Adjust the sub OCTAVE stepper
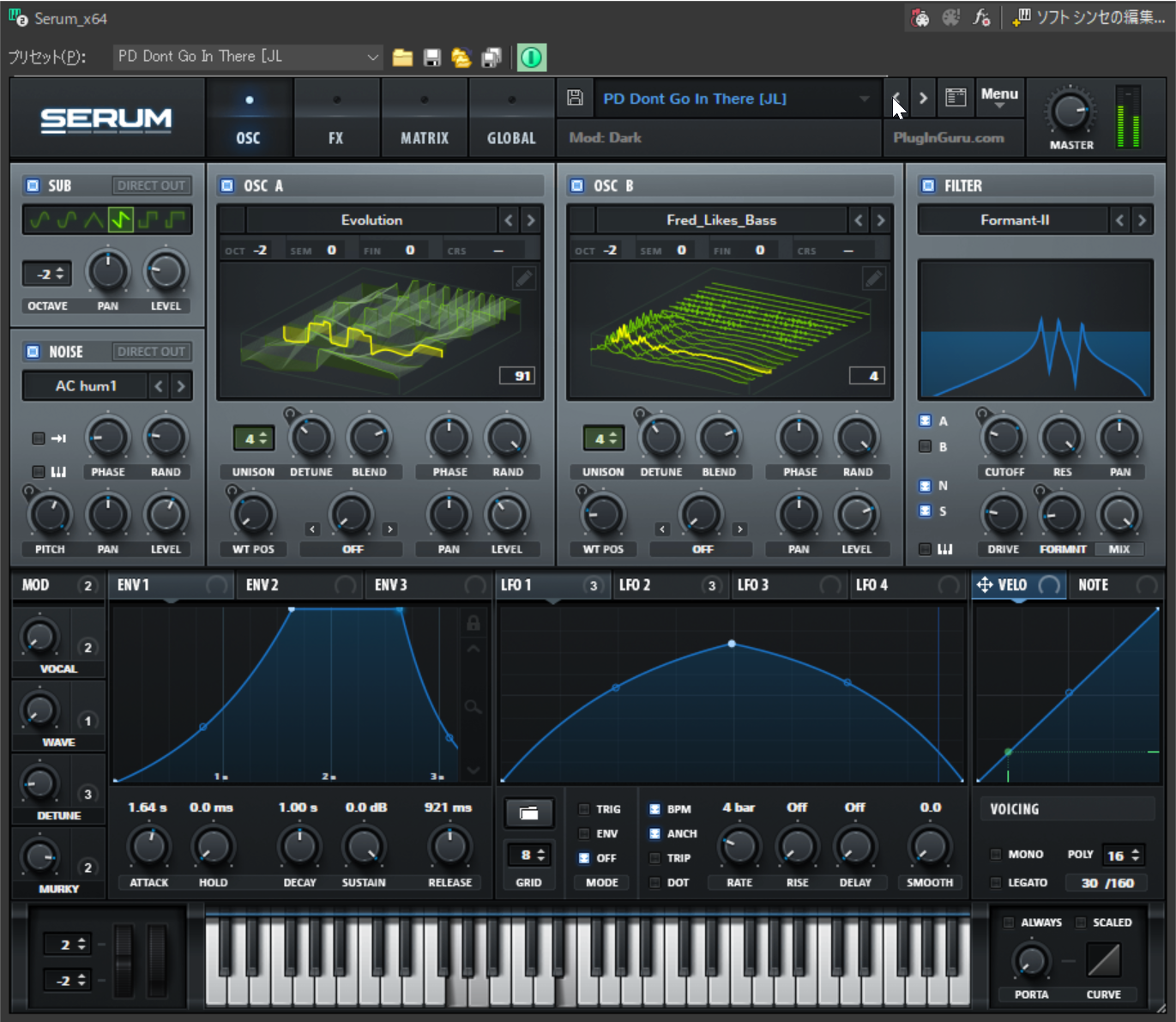This screenshot has height=1022, width=1176. 47,274
